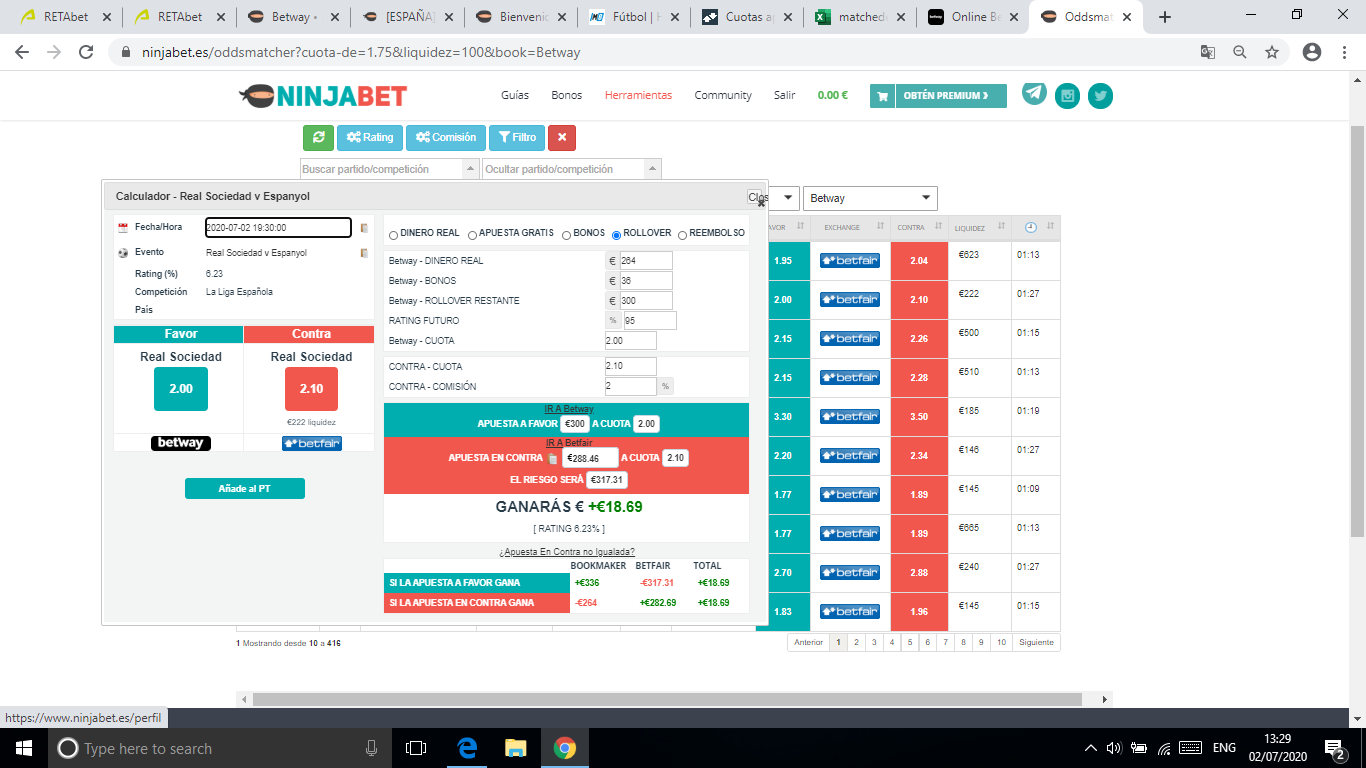Switch to the Online Betway browser tab

[974, 17]
